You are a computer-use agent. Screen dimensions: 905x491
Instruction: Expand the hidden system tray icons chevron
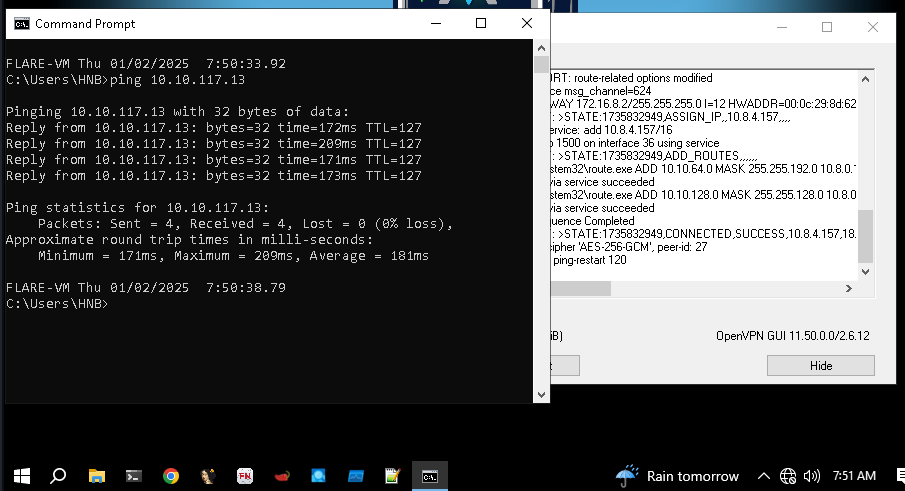click(764, 476)
